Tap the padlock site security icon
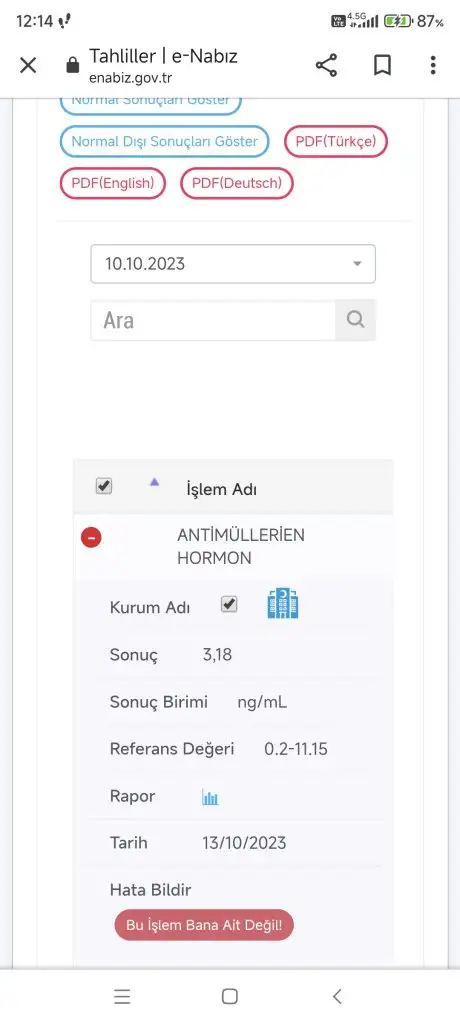The width and height of the screenshot is (460, 1024). point(73,65)
